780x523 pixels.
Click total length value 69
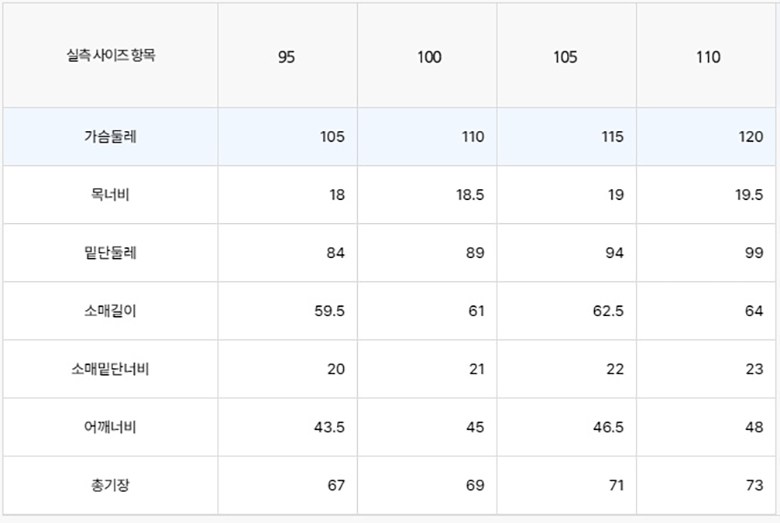(x=475, y=485)
